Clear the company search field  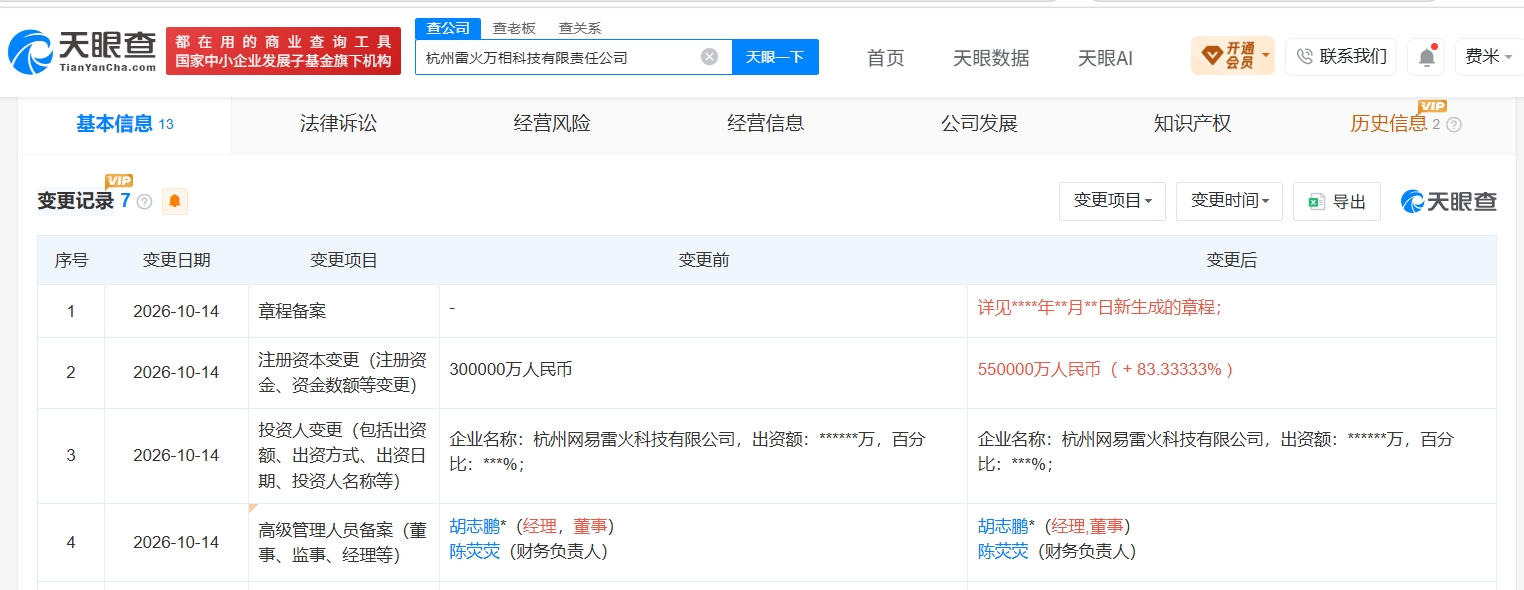point(709,57)
